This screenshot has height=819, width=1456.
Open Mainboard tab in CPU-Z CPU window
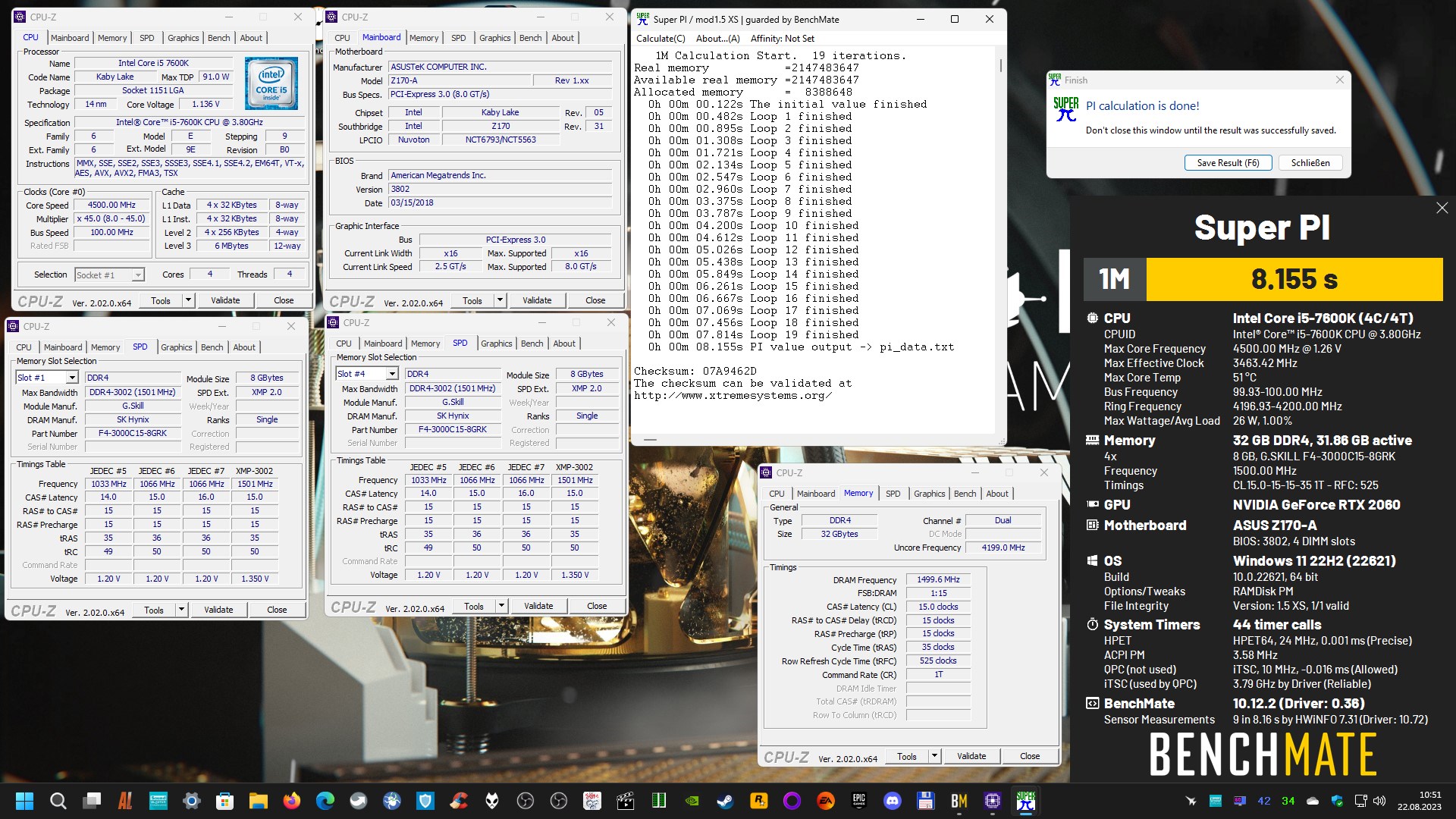70,38
